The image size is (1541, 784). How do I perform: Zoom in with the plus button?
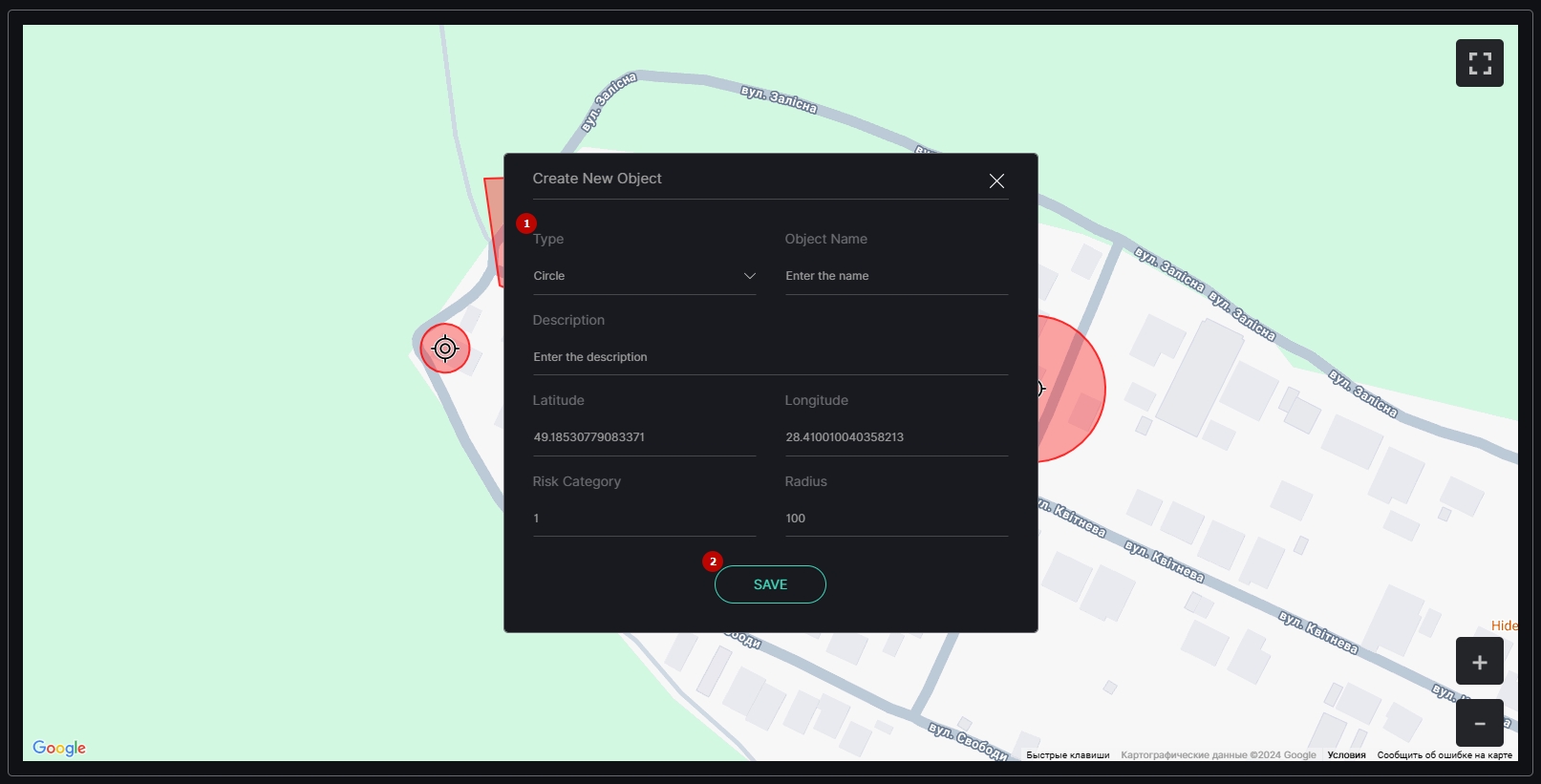(1479, 662)
